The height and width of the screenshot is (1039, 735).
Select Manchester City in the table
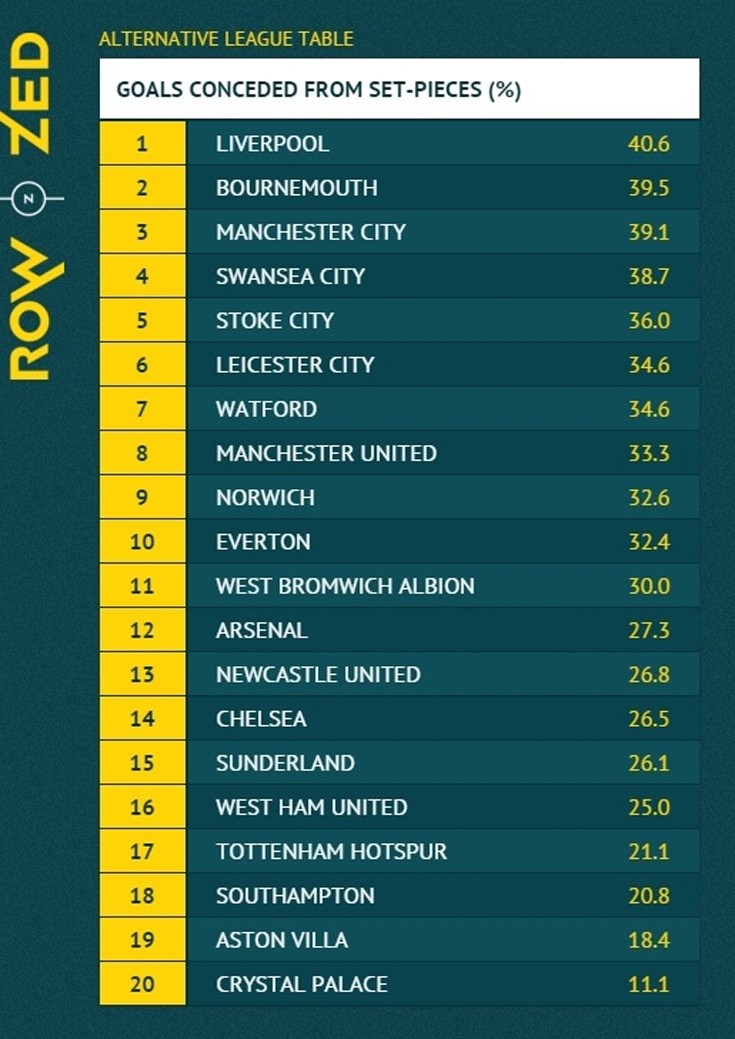click(x=310, y=232)
